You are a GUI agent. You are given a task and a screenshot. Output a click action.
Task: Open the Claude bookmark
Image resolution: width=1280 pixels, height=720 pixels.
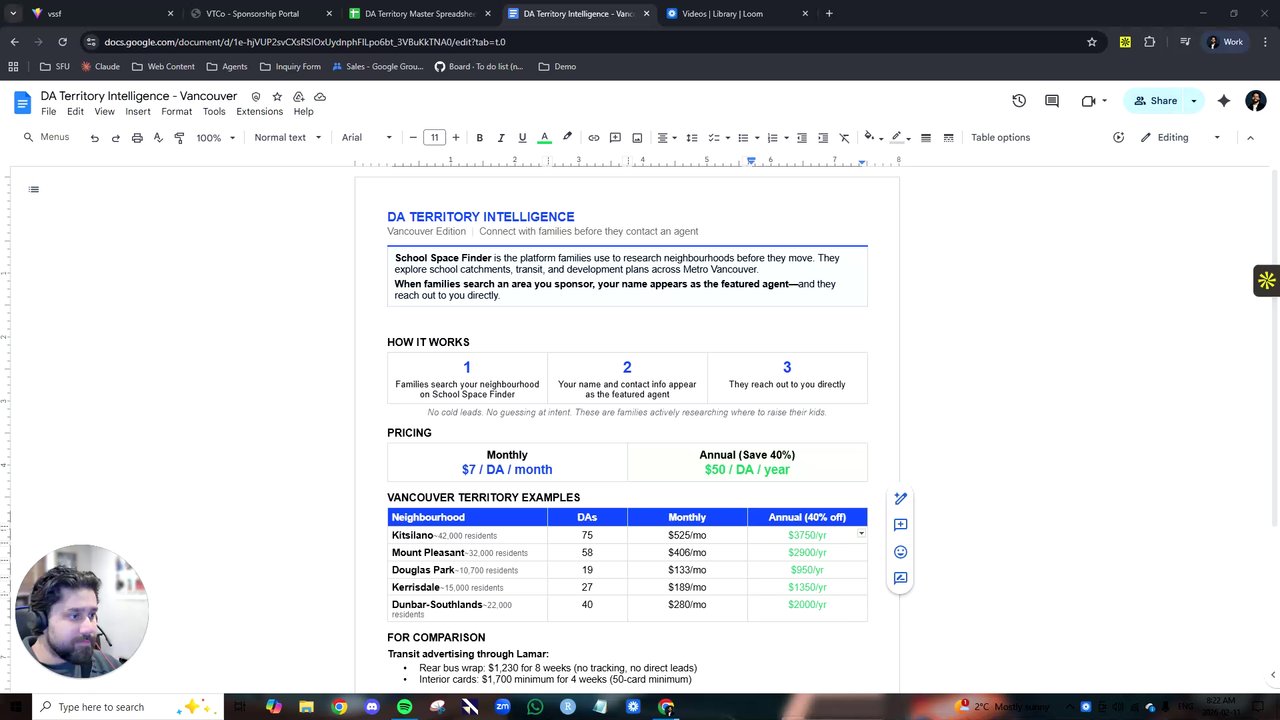tap(100, 67)
